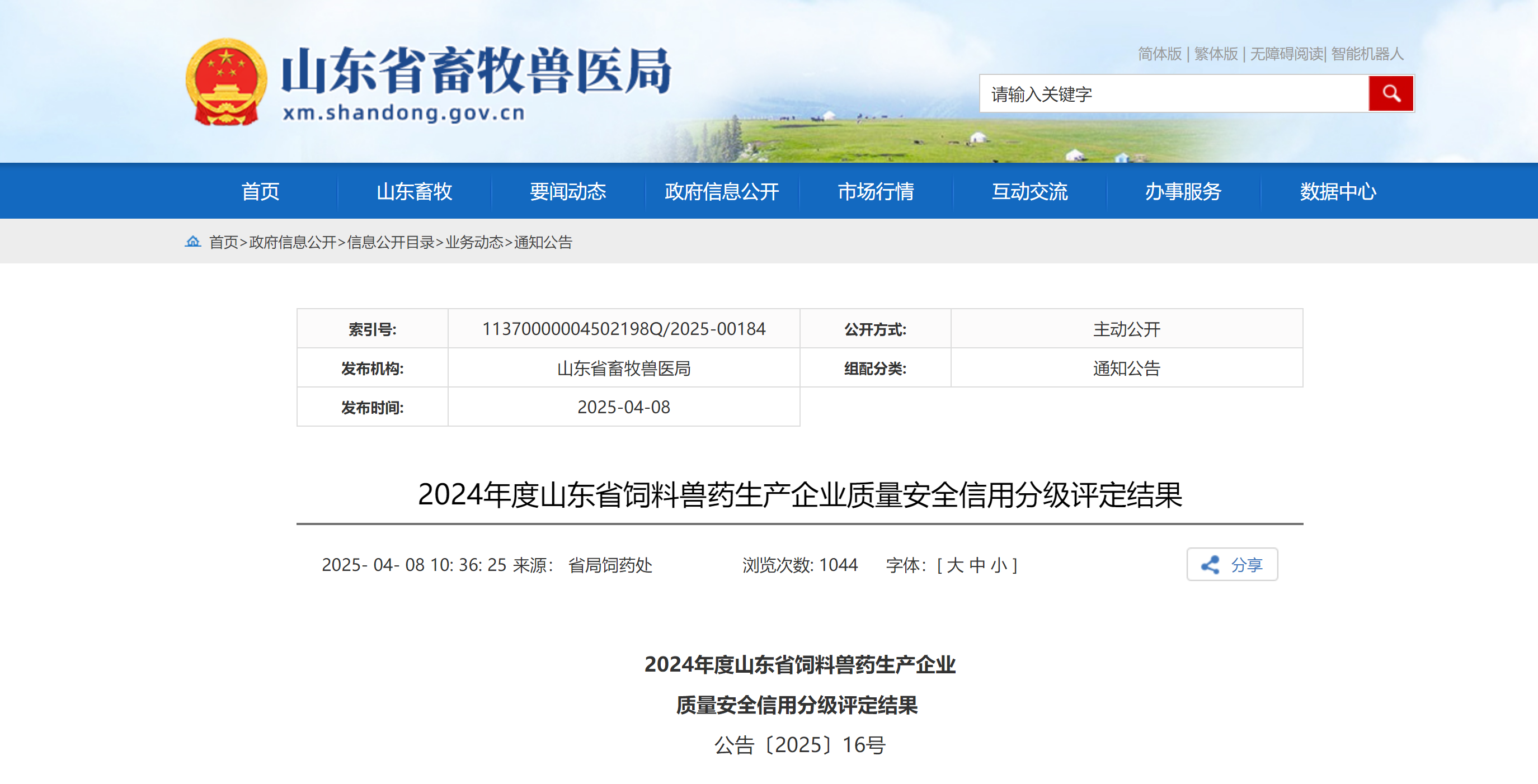This screenshot has width=1538, height=784.
Task: Open 政府信息公开 navigation item
Action: tap(721, 191)
